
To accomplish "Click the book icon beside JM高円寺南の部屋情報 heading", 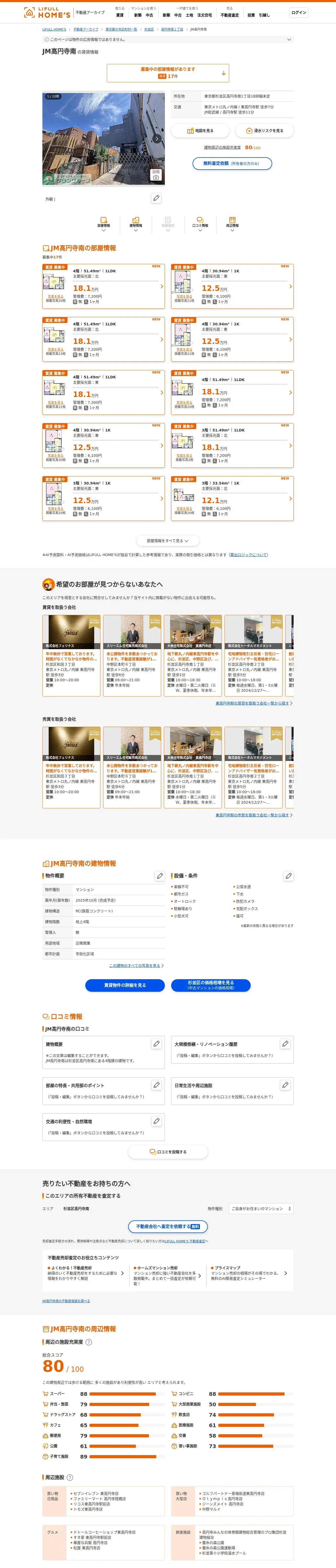I will tap(46, 248).
